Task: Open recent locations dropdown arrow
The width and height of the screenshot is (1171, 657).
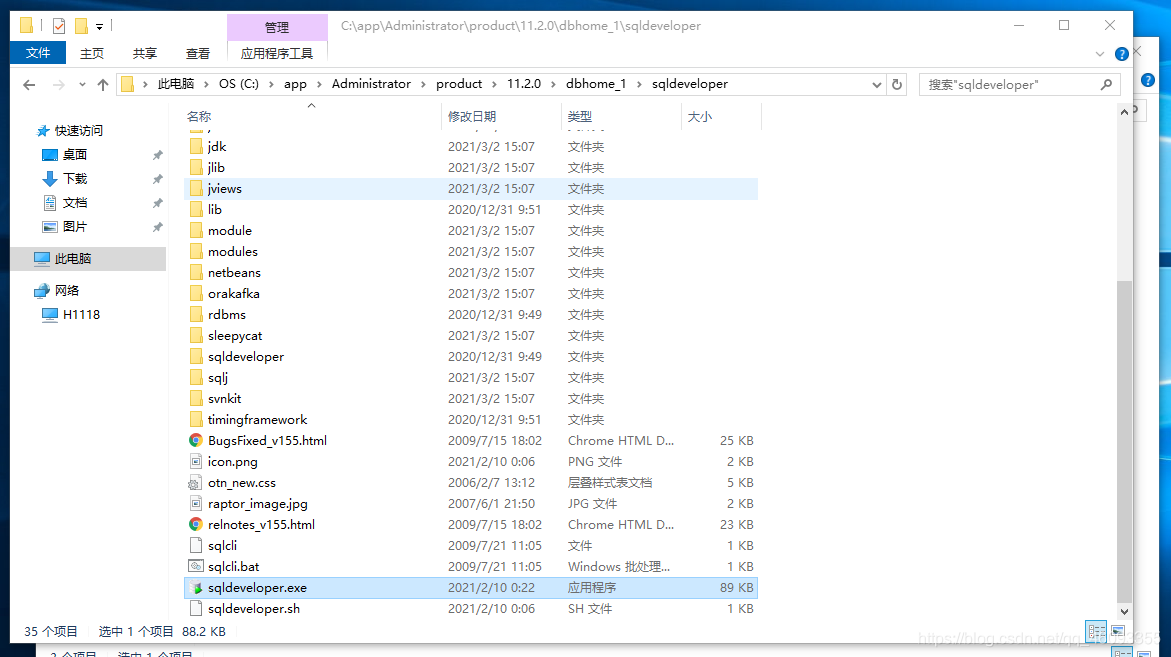Action: pos(82,84)
